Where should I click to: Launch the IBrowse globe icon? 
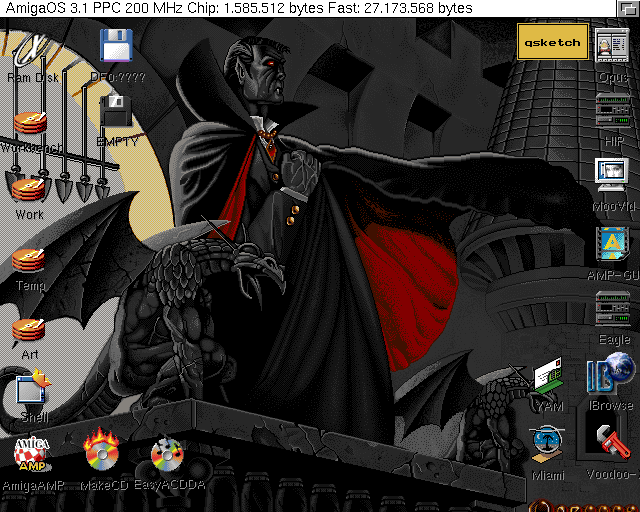pyautogui.click(x=611, y=374)
